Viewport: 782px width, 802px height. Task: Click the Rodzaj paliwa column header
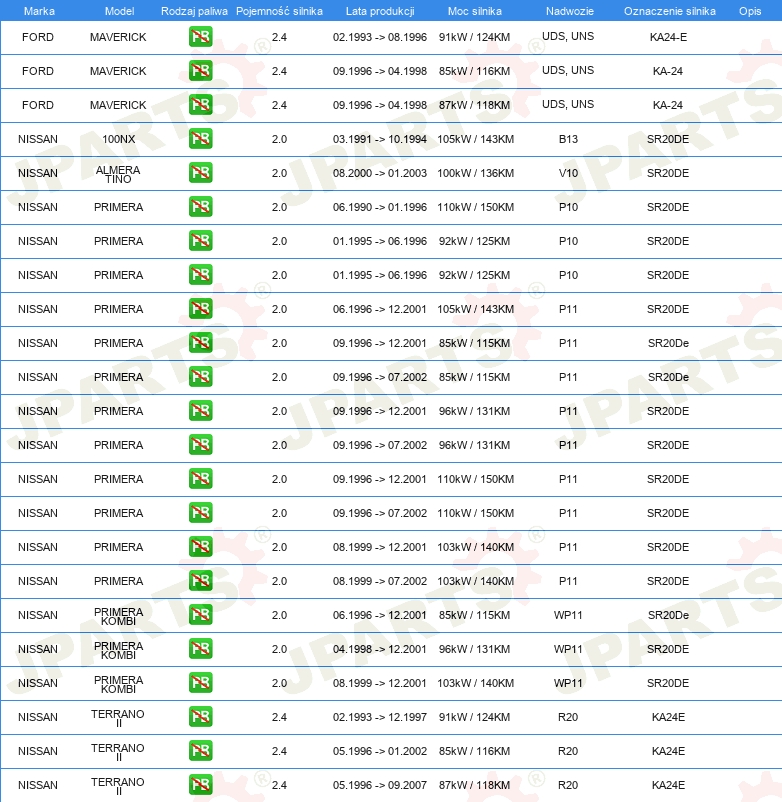click(194, 11)
